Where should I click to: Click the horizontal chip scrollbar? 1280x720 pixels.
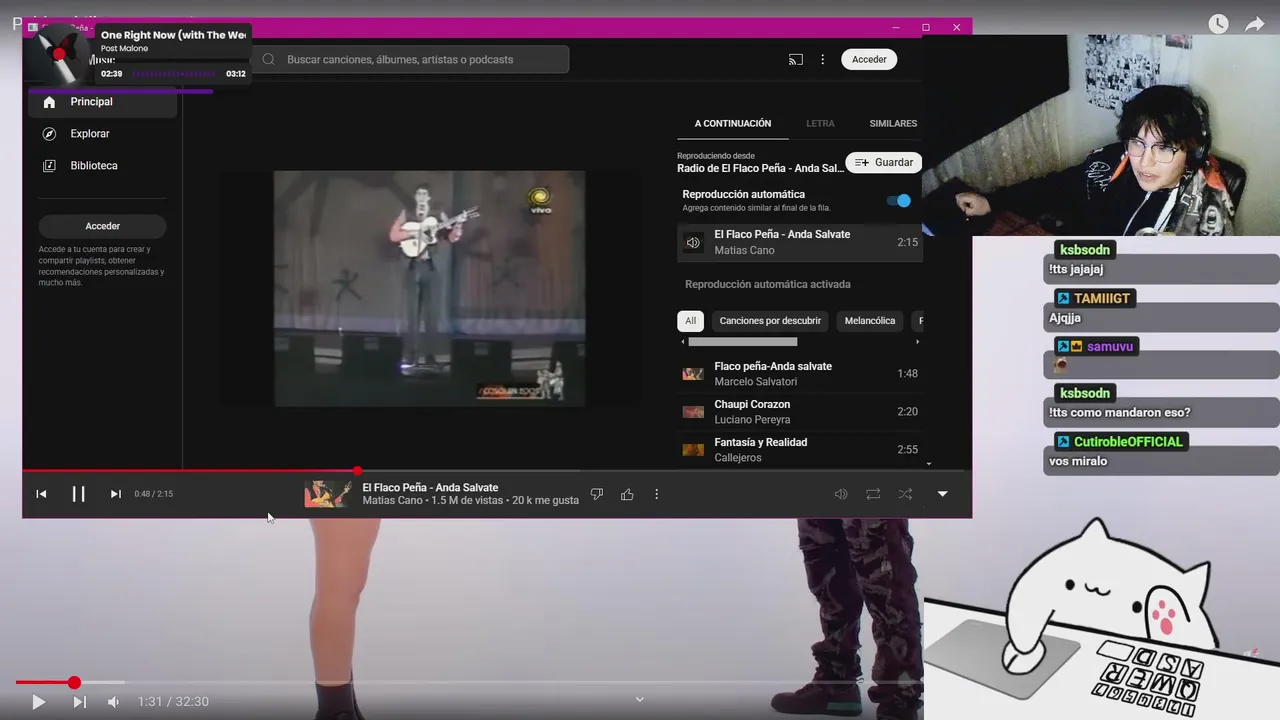coord(743,342)
